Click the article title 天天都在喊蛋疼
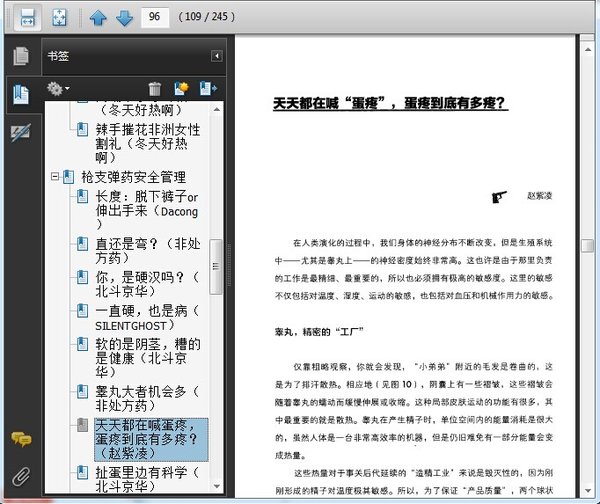This screenshot has height=504, width=600. point(390,103)
